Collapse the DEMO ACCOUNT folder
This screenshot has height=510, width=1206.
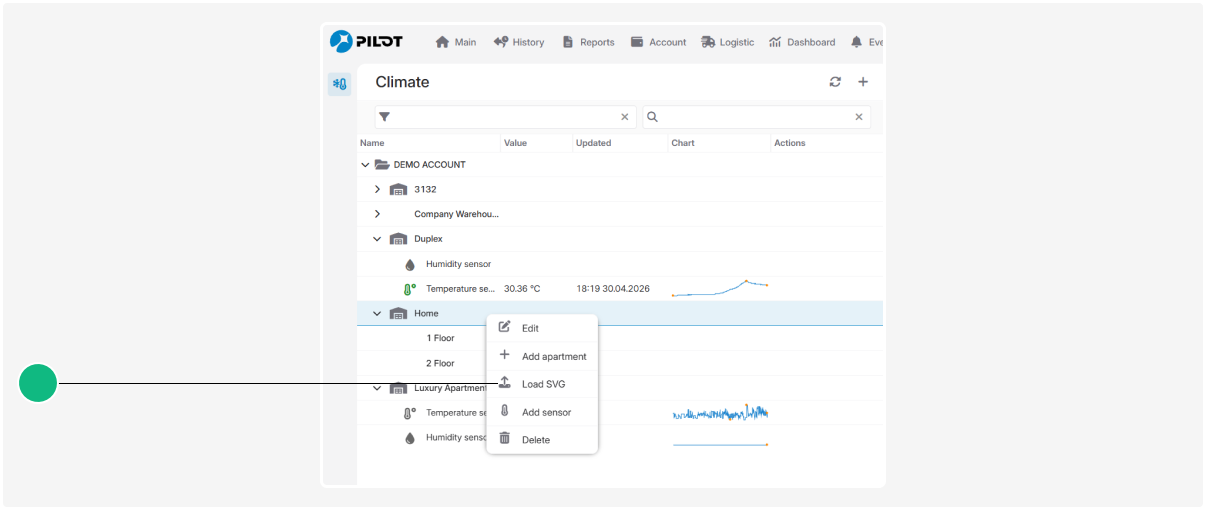365,165
